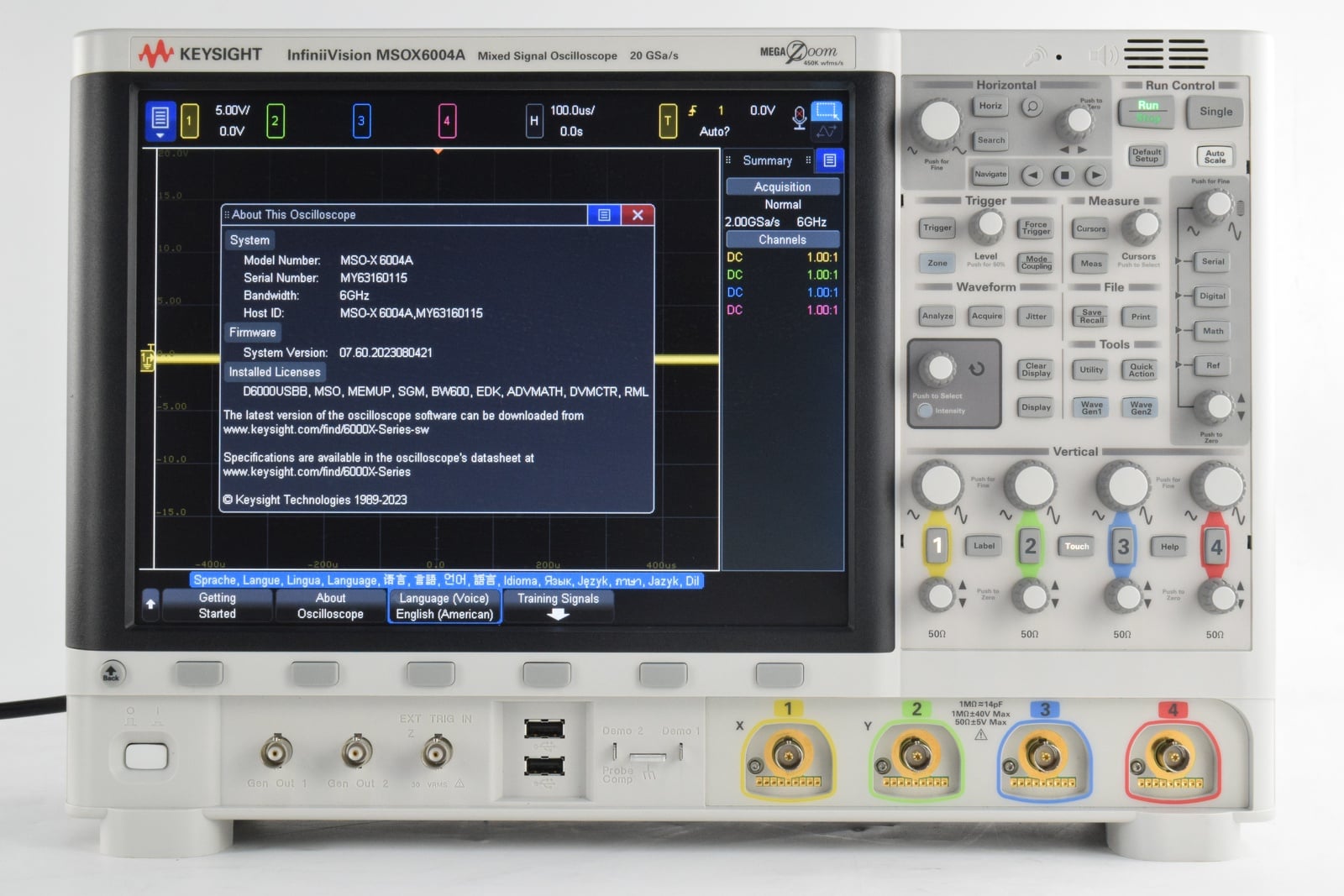Push the Auto Scale button

(x=1215, y=157)
